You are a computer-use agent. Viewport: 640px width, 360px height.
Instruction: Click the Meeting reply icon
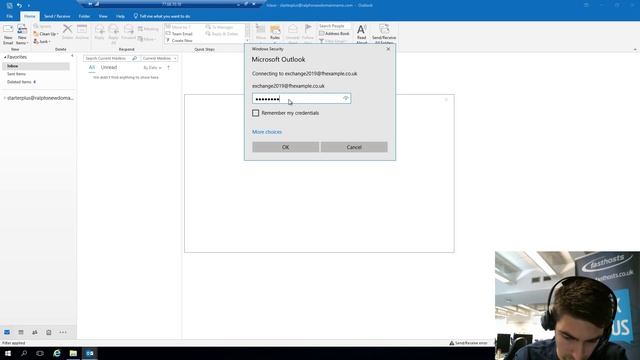point(148,29)
